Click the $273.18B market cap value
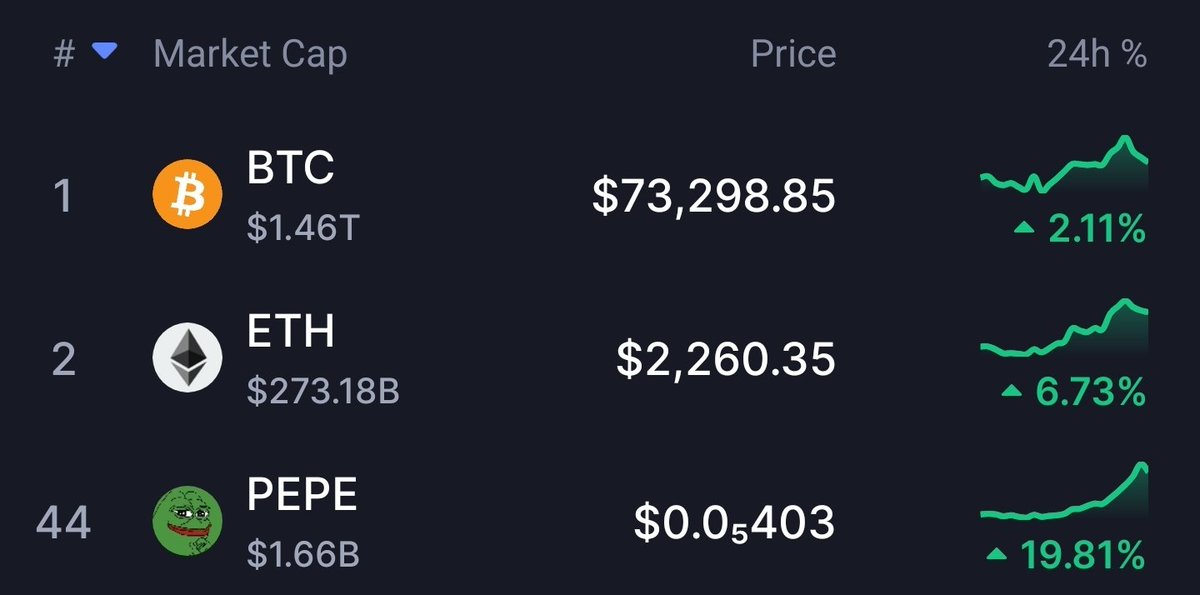Screen dimensions: 1200x595 (x=323, y=391)
